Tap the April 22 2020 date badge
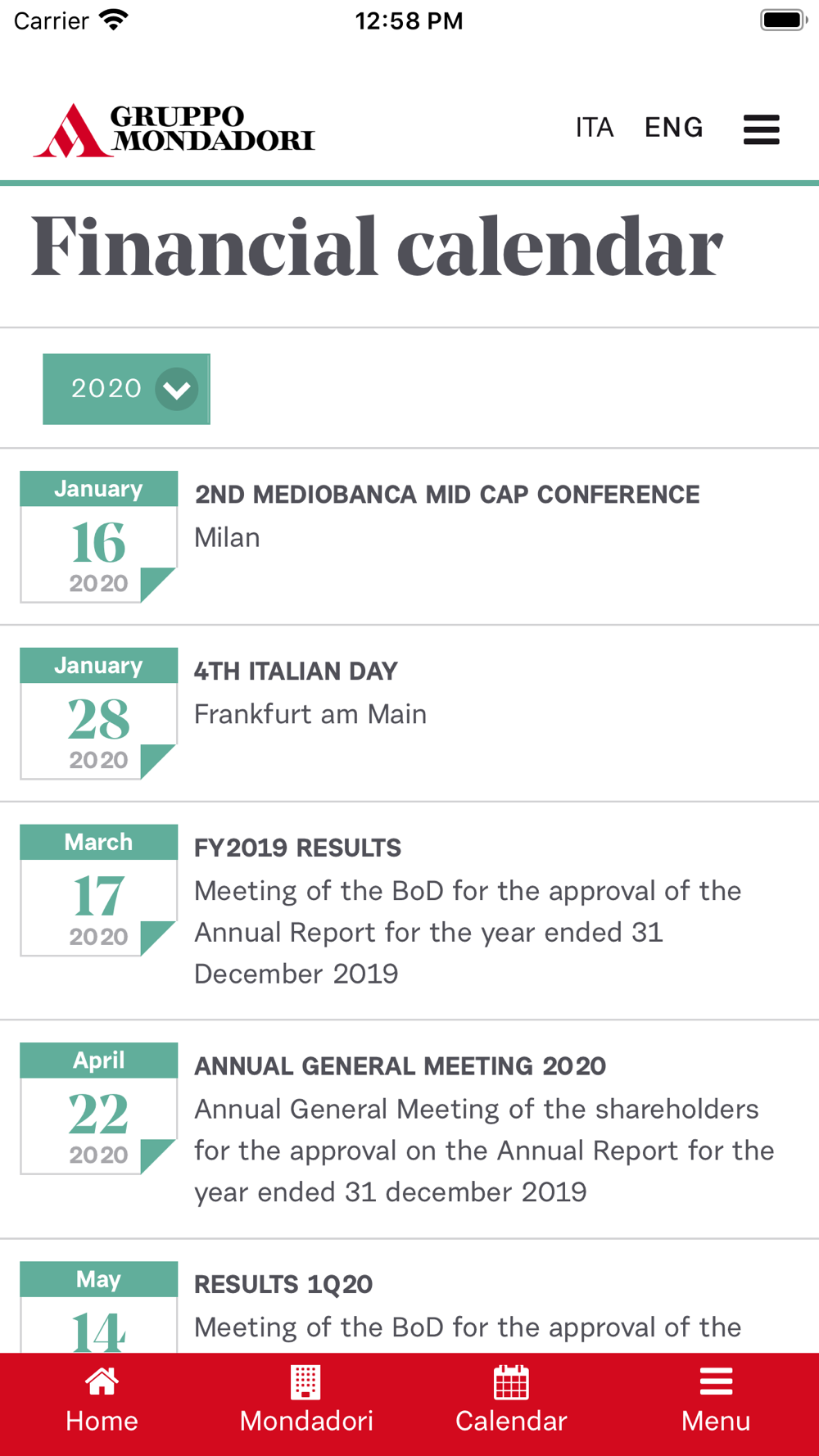819x1456 pixels. point(98,1108)
